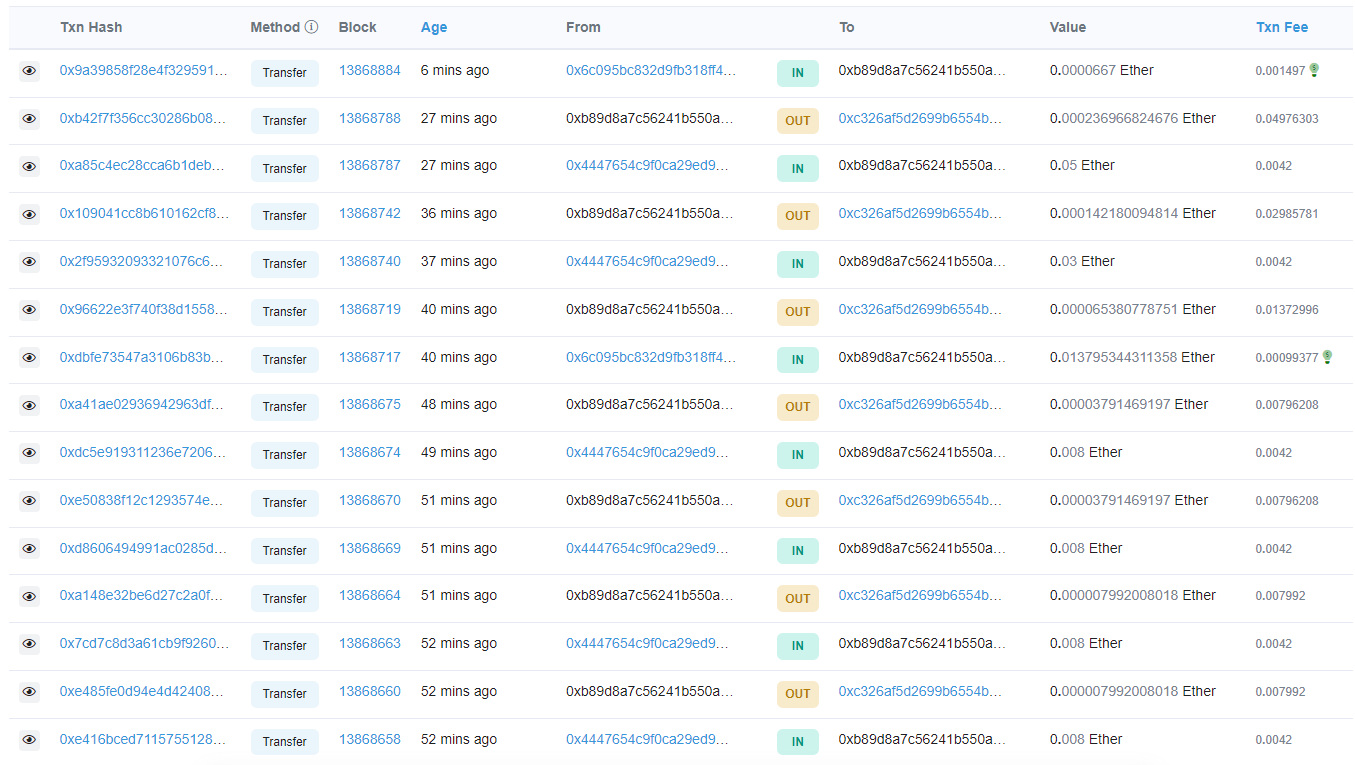Select fee 0.04976303
Viewport: 1355px width, 765px height.
pyautogui.click(x=1287, y=119)
